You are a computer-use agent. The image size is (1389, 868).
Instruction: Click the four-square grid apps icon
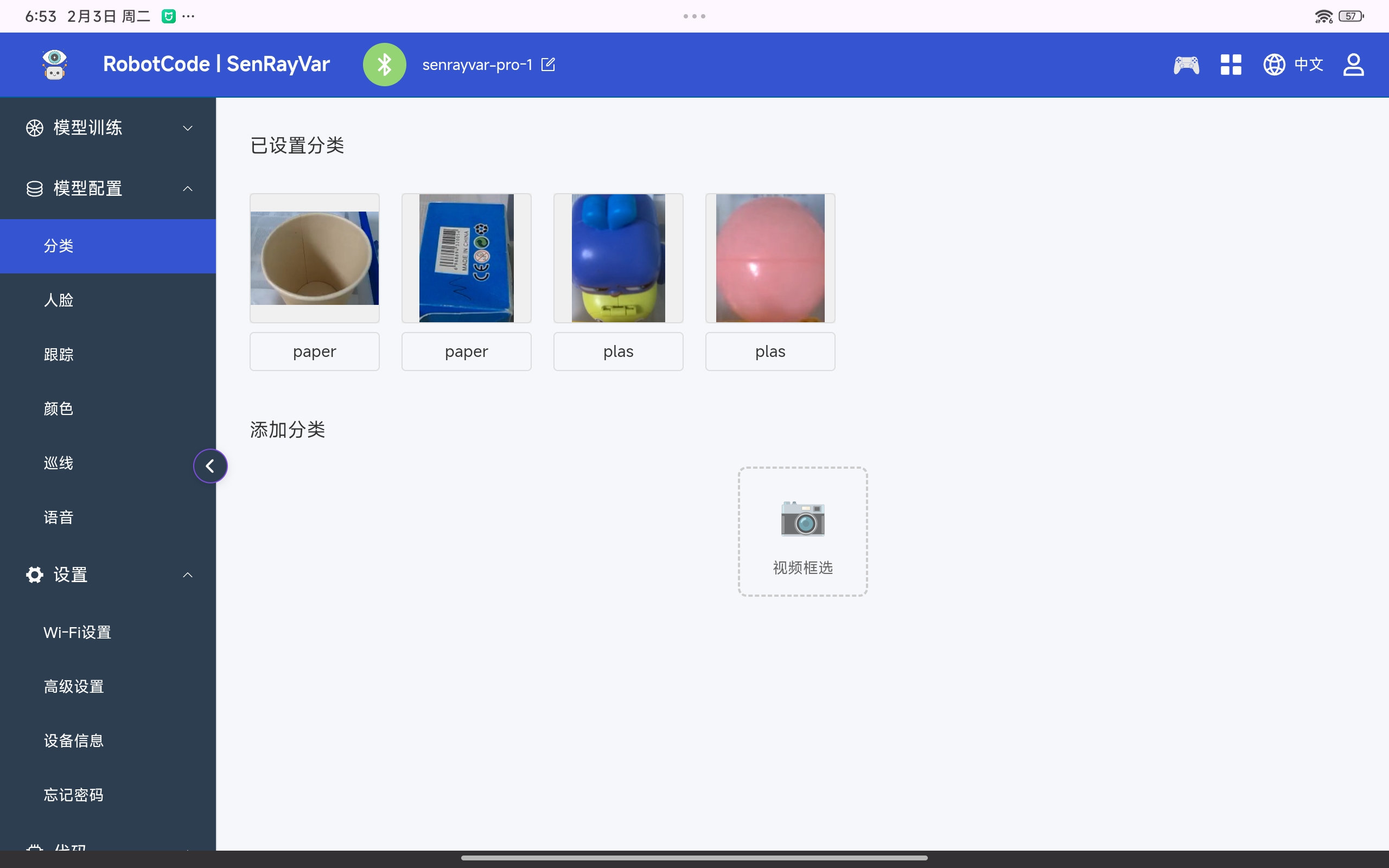coord(1231,65)
